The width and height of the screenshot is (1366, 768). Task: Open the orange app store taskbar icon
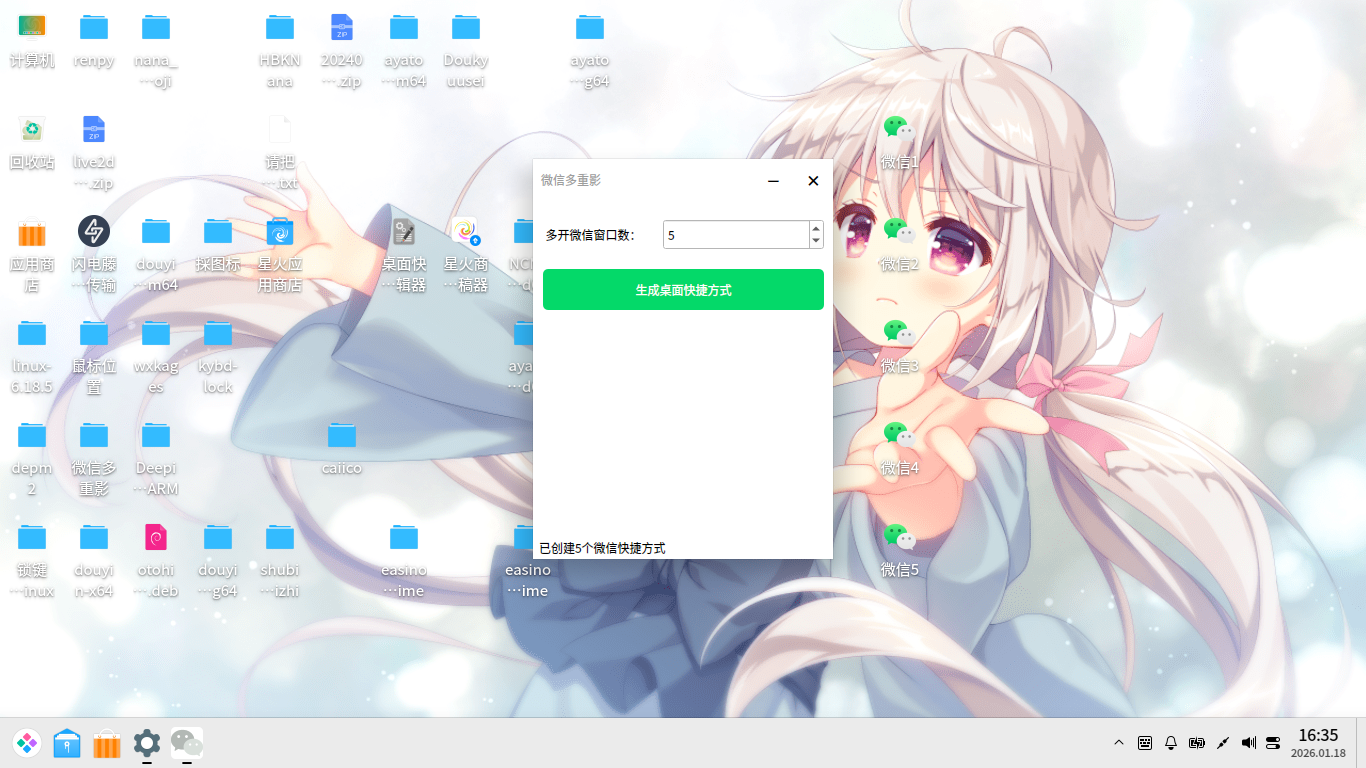click(x=107, y=743)
